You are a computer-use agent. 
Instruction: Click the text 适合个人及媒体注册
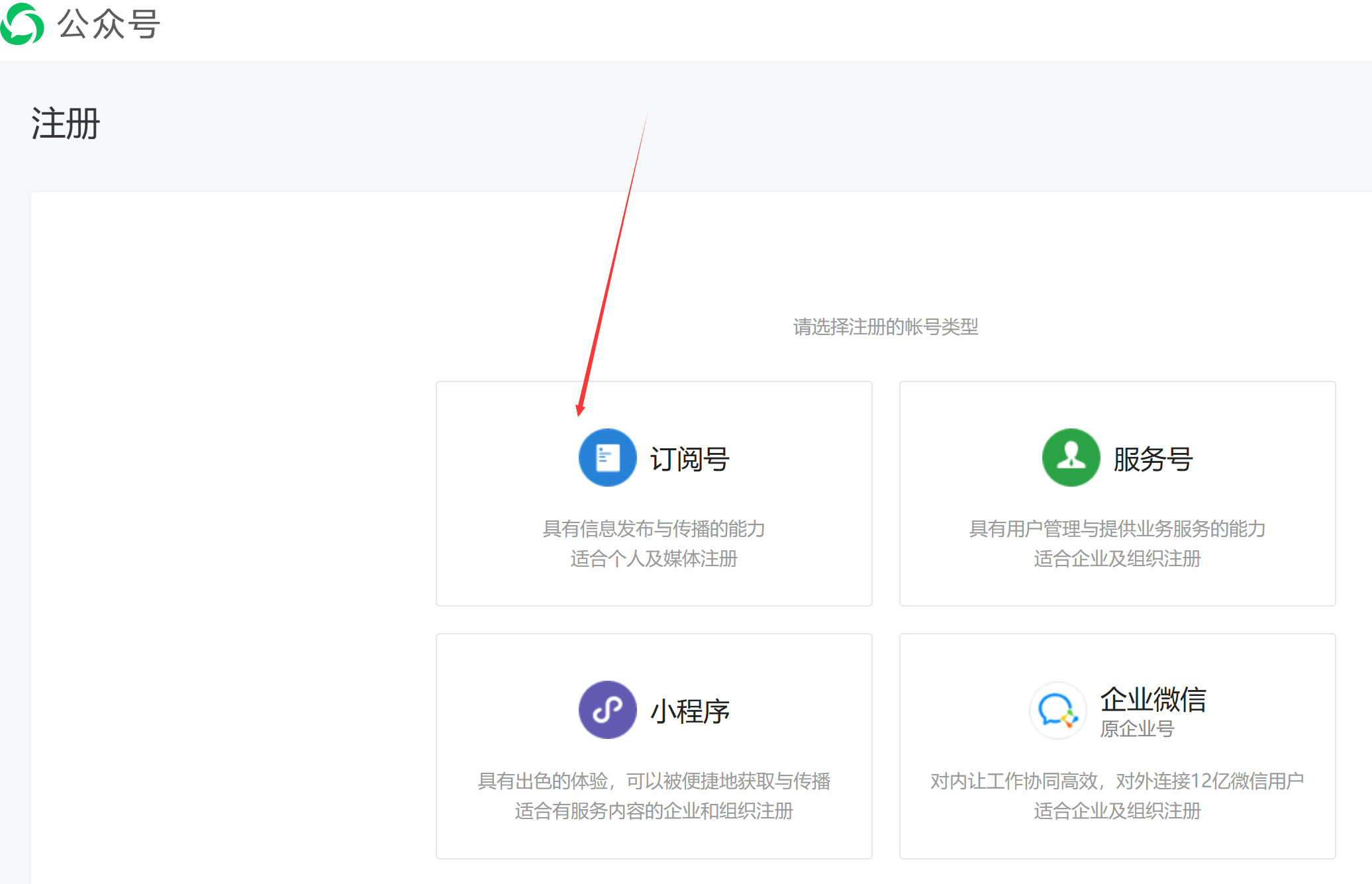(654, 558)
